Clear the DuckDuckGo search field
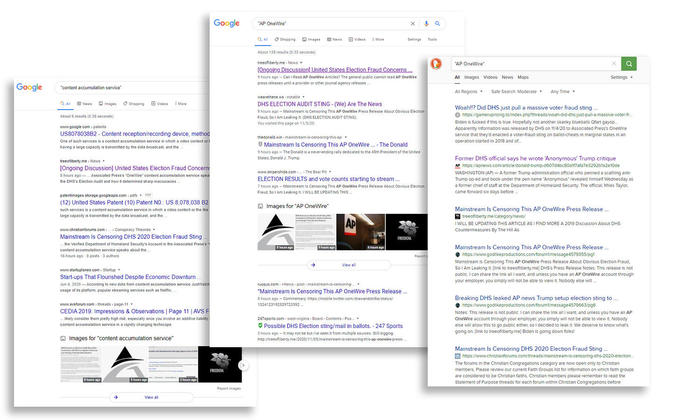 click(x=614, y=64)
